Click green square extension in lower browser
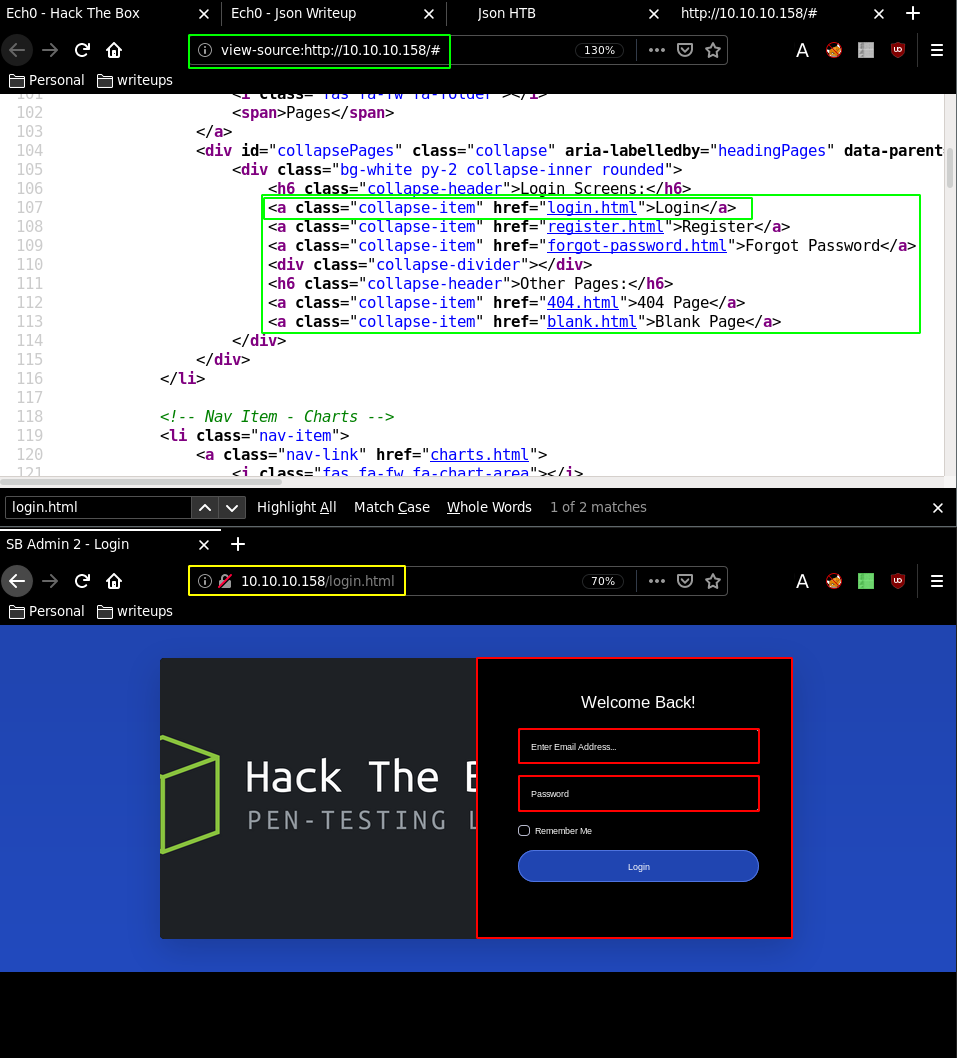 point(866,581)
